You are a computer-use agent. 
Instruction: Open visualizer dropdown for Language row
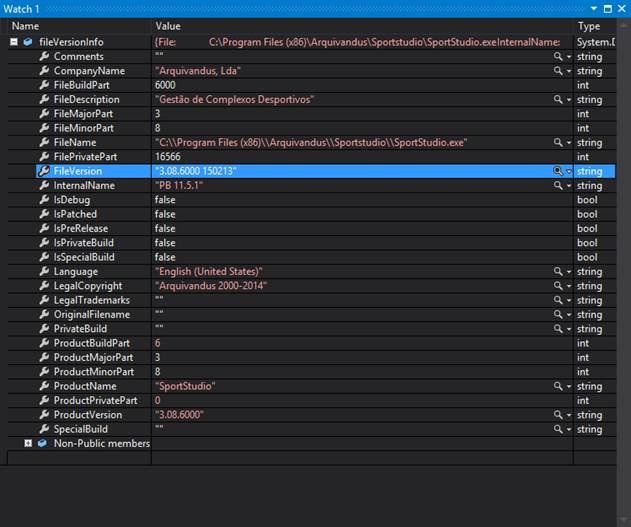click(569, 272)
